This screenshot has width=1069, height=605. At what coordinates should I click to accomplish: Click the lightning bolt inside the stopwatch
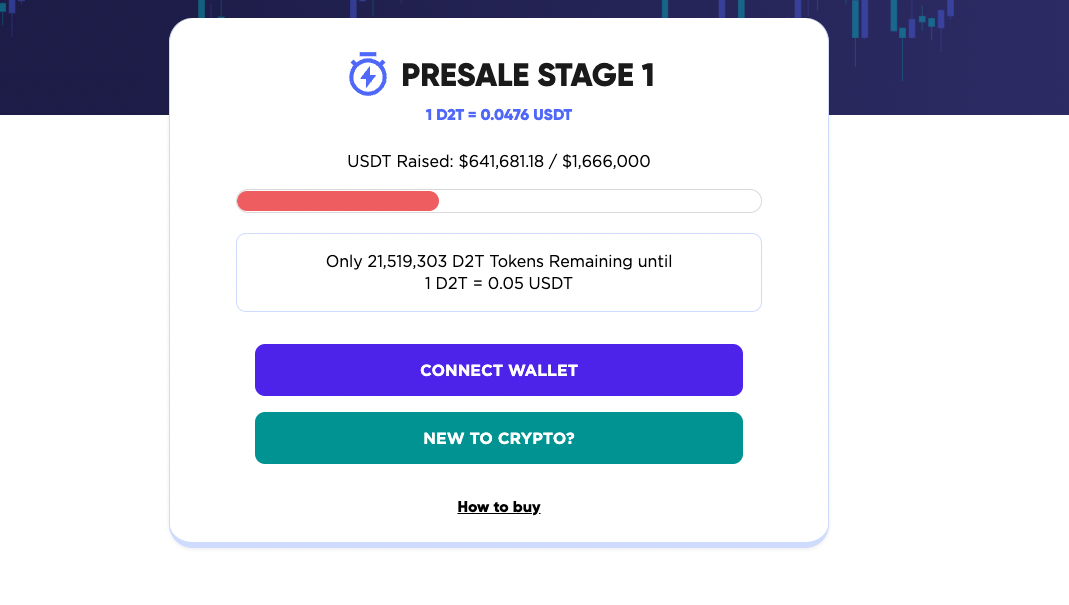(x=367, y=76)
